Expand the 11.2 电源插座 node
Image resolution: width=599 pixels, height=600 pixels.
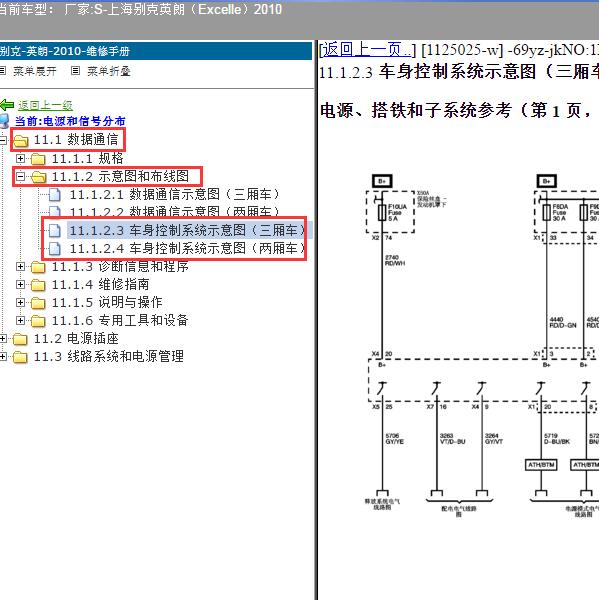2,338
